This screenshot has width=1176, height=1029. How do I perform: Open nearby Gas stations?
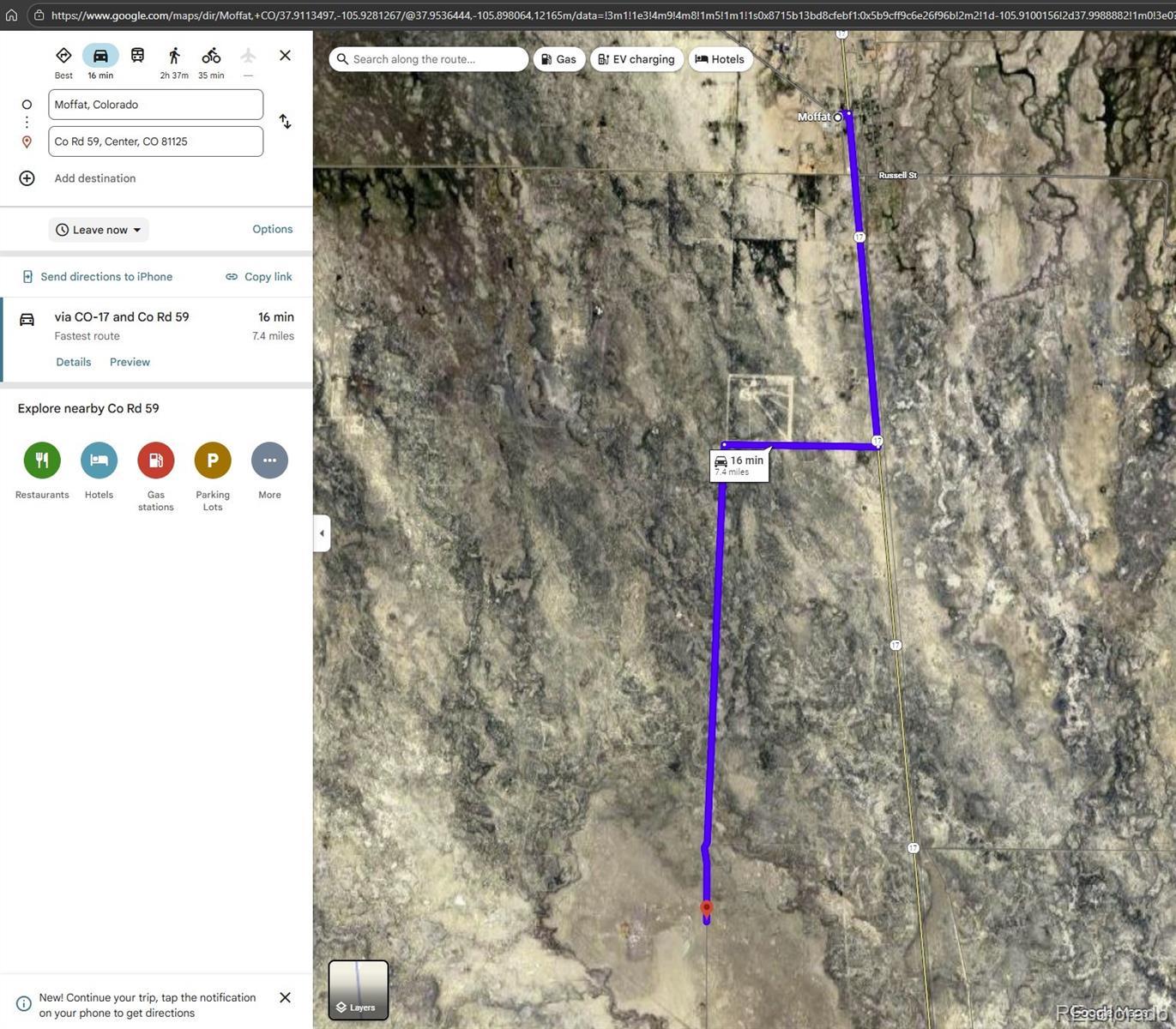tap(155, 460)
